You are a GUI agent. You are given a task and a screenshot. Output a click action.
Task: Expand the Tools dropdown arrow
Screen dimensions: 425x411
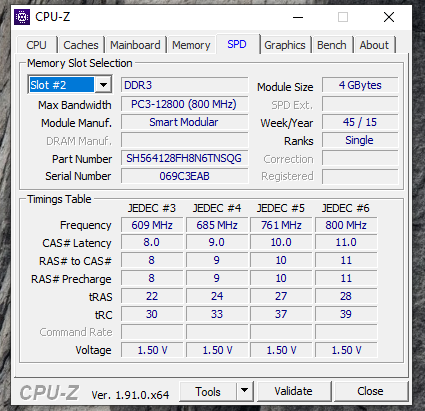tap(244, 391)
